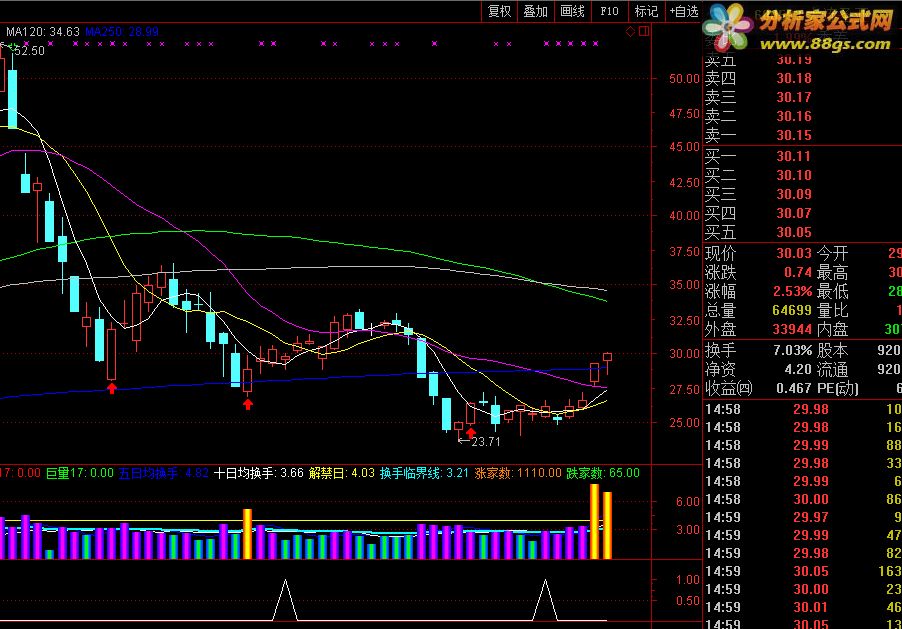Click the 巨量17: 0.00 indicator label
This screenshot has height=629, width=902.
click(x=79, y=473)
